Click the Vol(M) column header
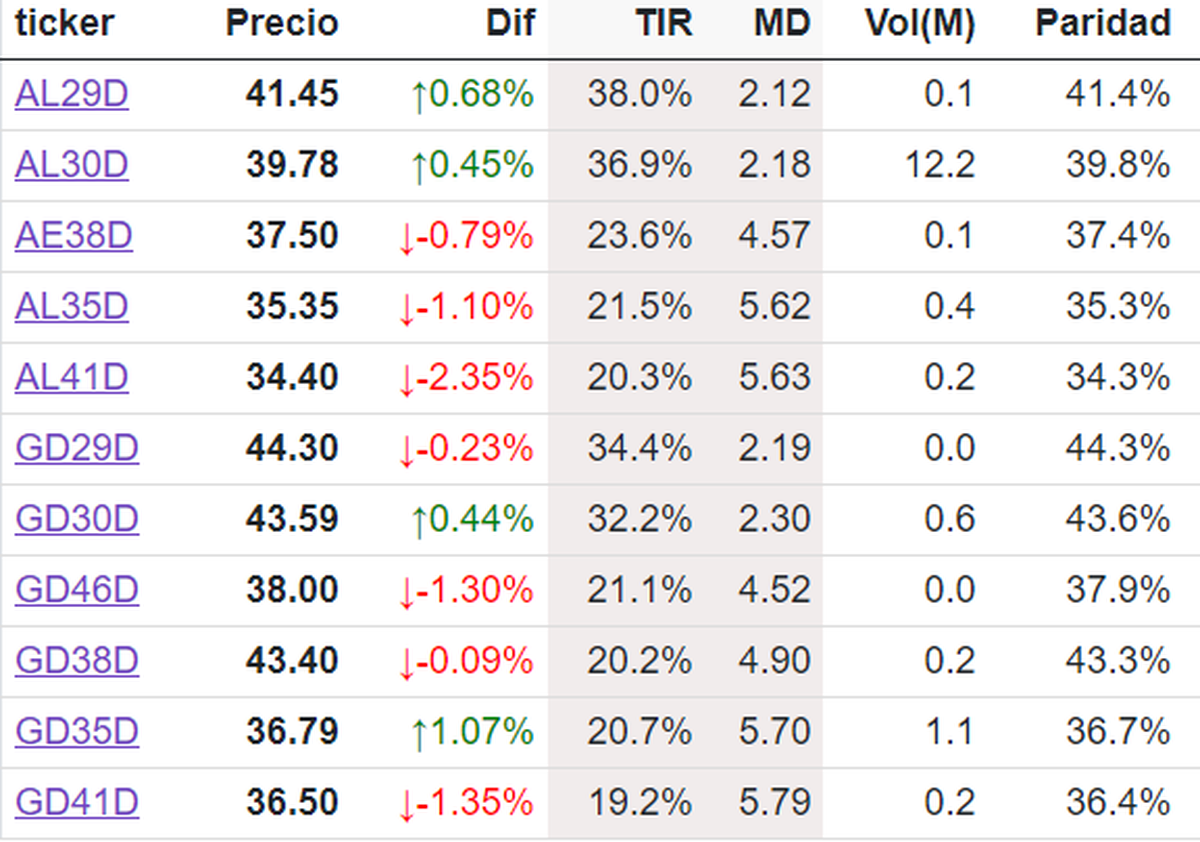The width and height of the screenshot is (1200, 842). point(920,24)
